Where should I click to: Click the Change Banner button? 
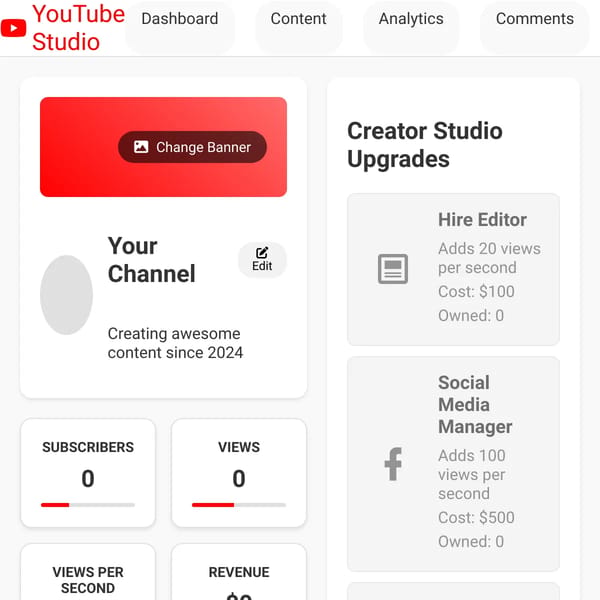point(192,147)
